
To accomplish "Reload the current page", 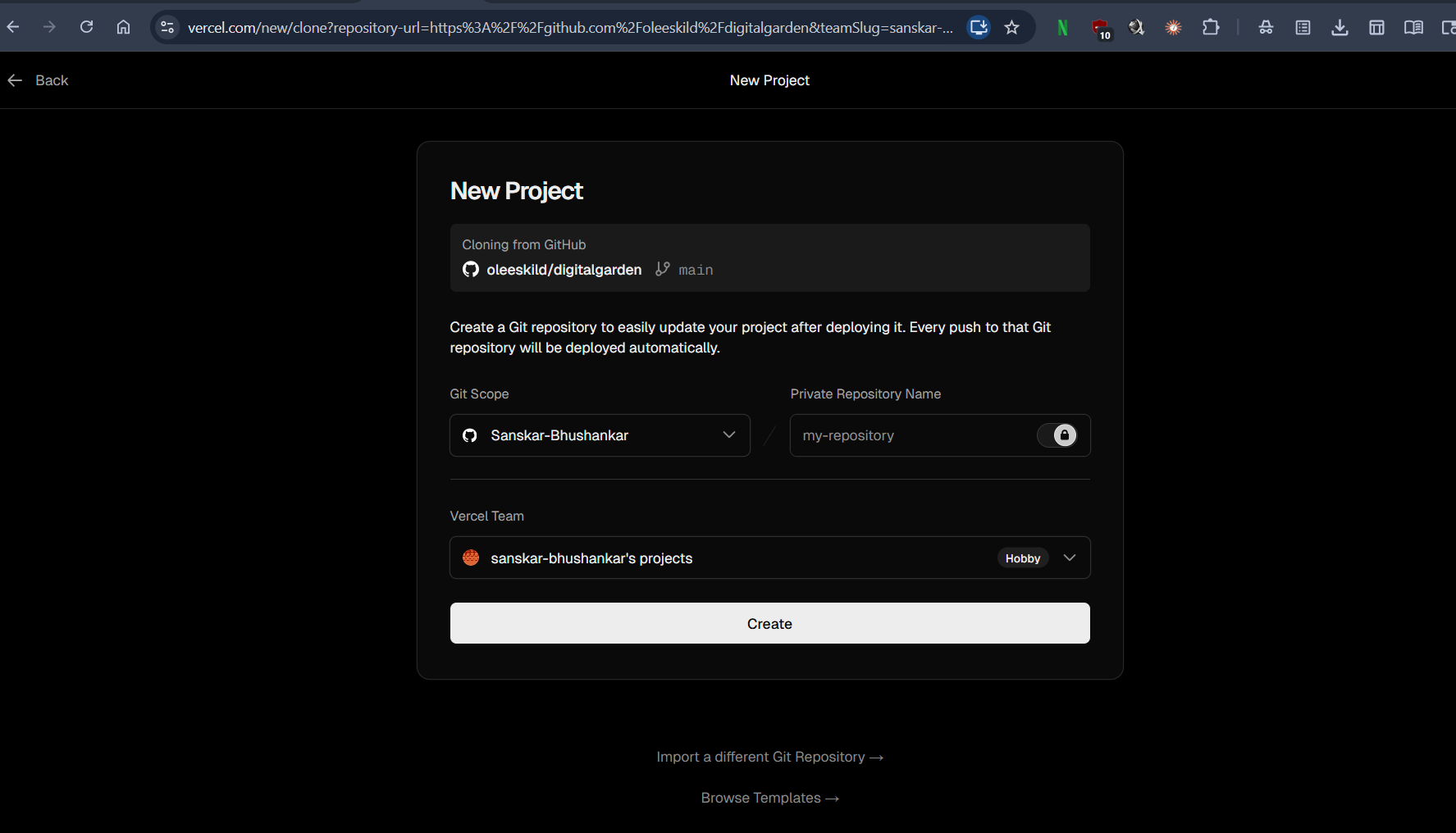I will 86,27.
